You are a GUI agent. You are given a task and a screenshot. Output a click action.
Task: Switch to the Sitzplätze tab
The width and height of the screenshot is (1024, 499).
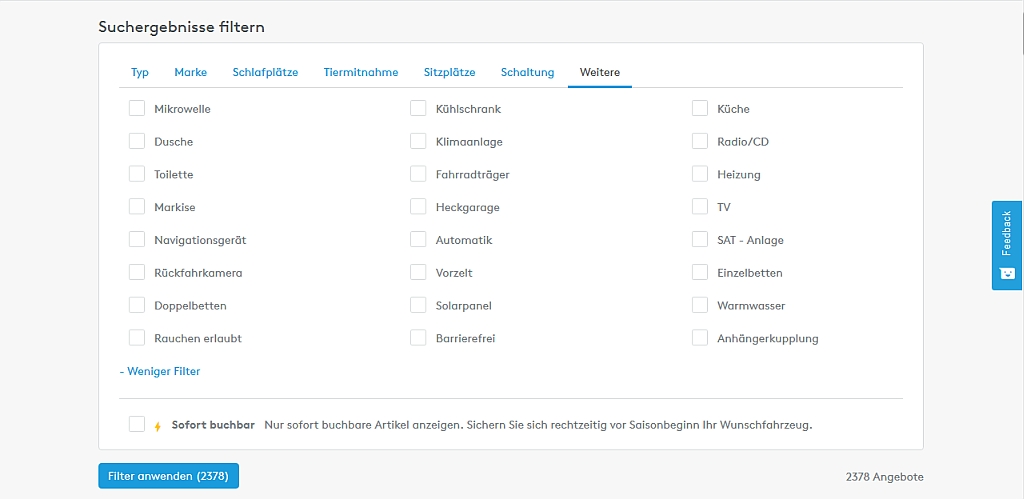449,72
